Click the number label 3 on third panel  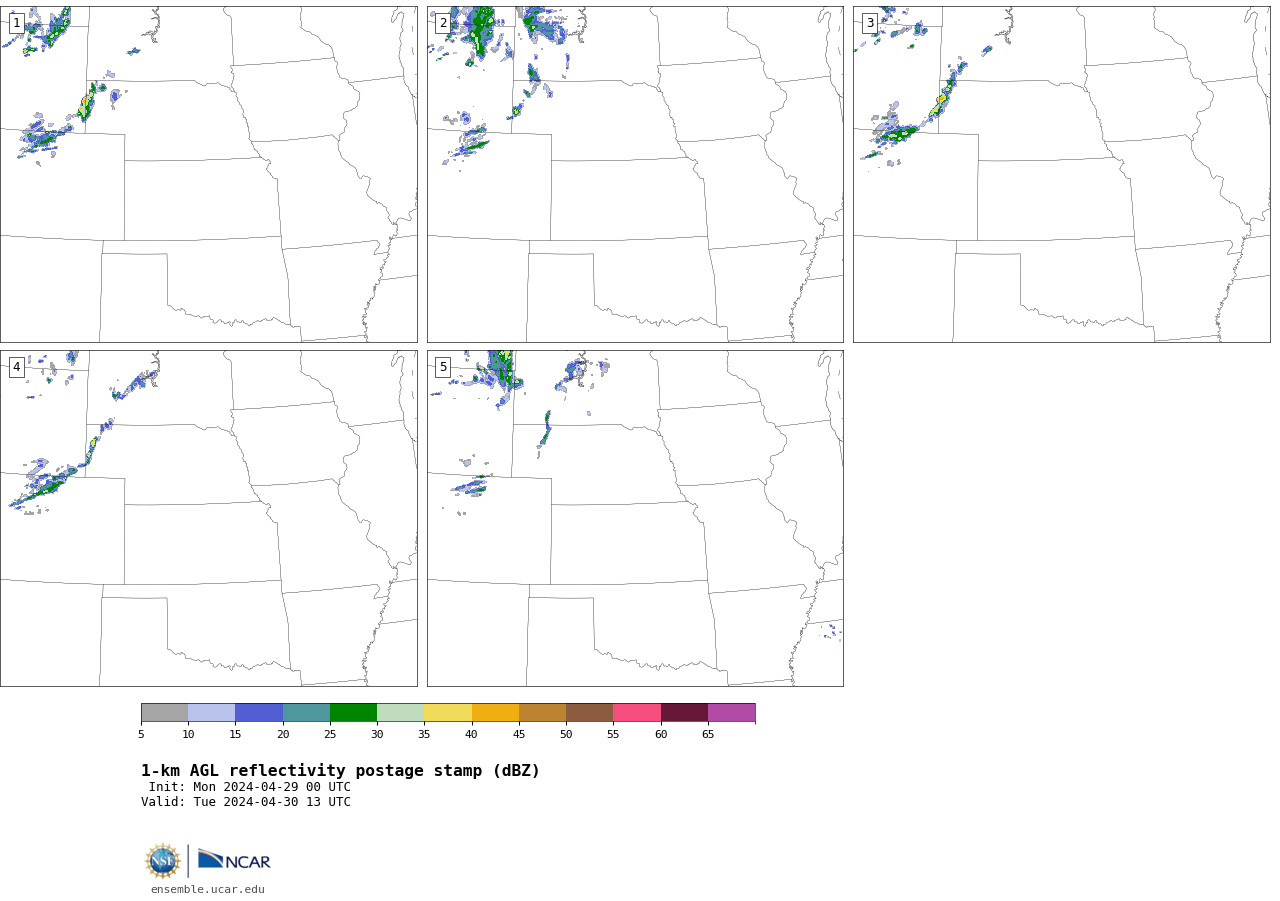coord(869,23)
